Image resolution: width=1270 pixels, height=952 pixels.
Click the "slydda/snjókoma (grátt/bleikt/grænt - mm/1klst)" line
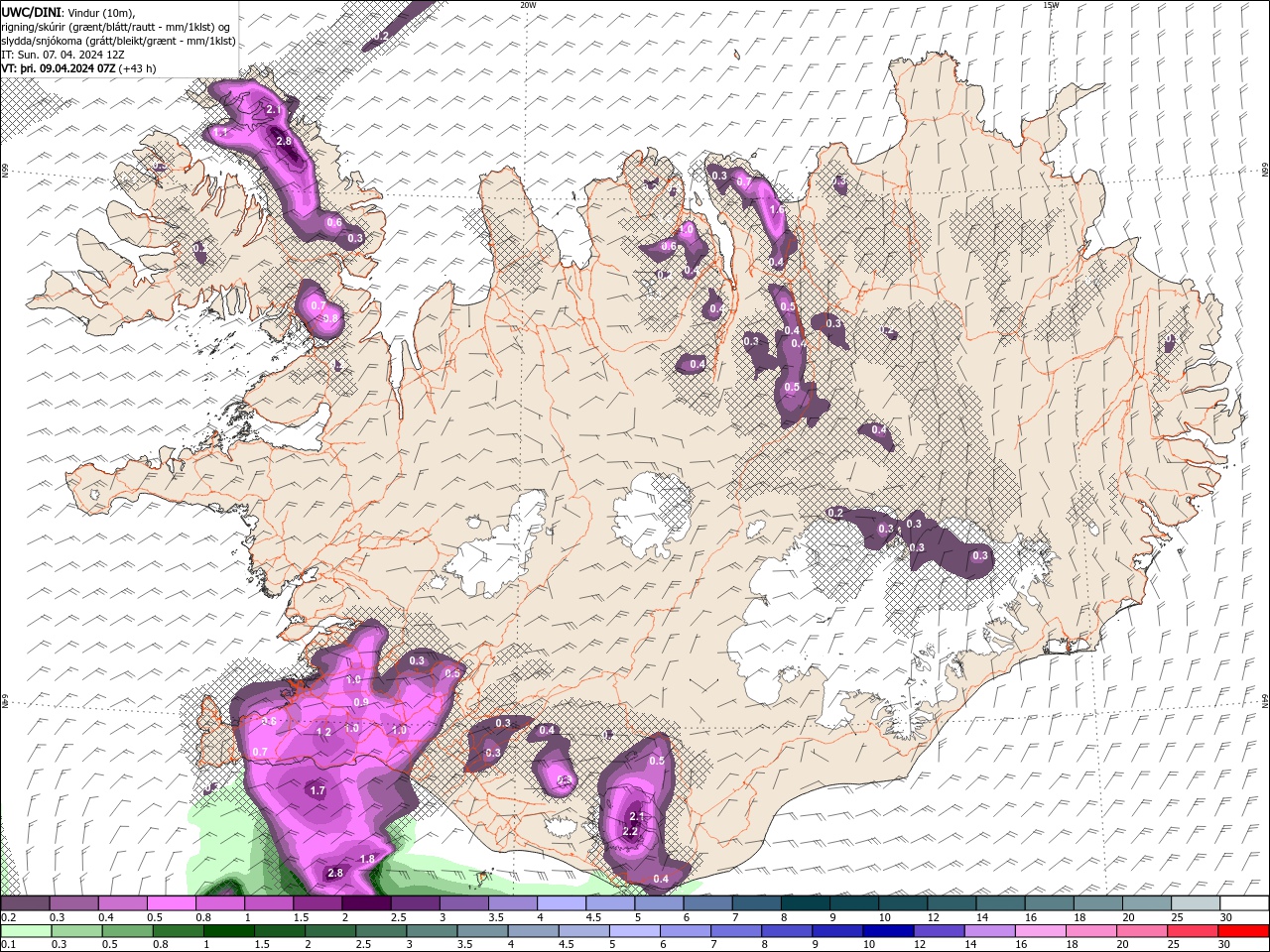[x=118, y=41]
